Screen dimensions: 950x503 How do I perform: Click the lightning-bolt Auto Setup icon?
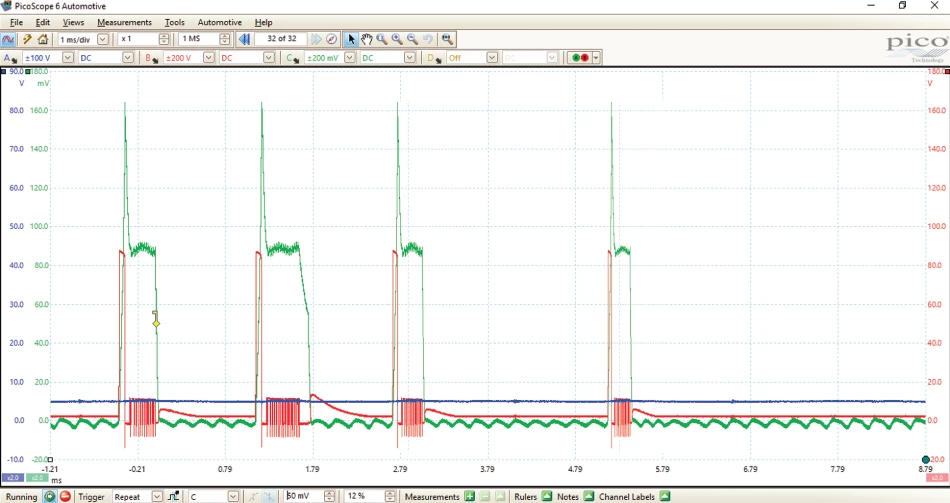tap(27, 39)
